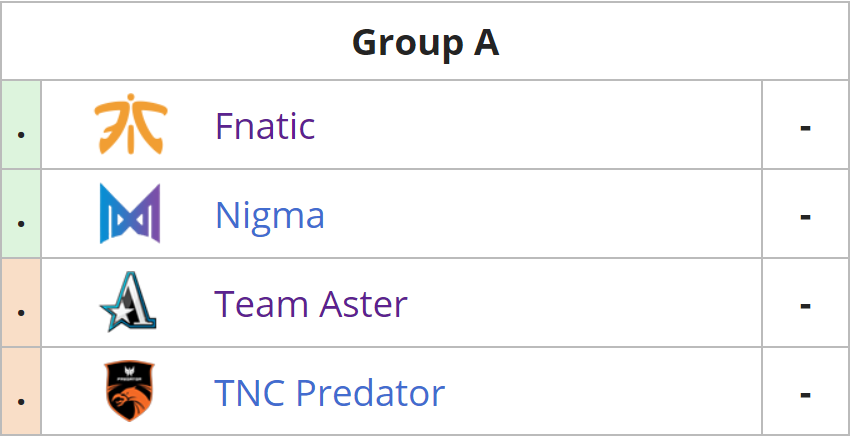Click the score dash in TNC Predator row
Image resolution: width=850 pixels, height=436 pixels.
(806, 395)
